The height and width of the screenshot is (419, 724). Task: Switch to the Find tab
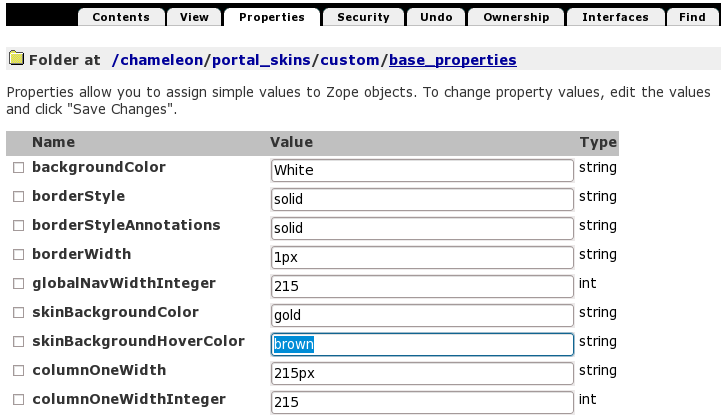tap(691, 17)
